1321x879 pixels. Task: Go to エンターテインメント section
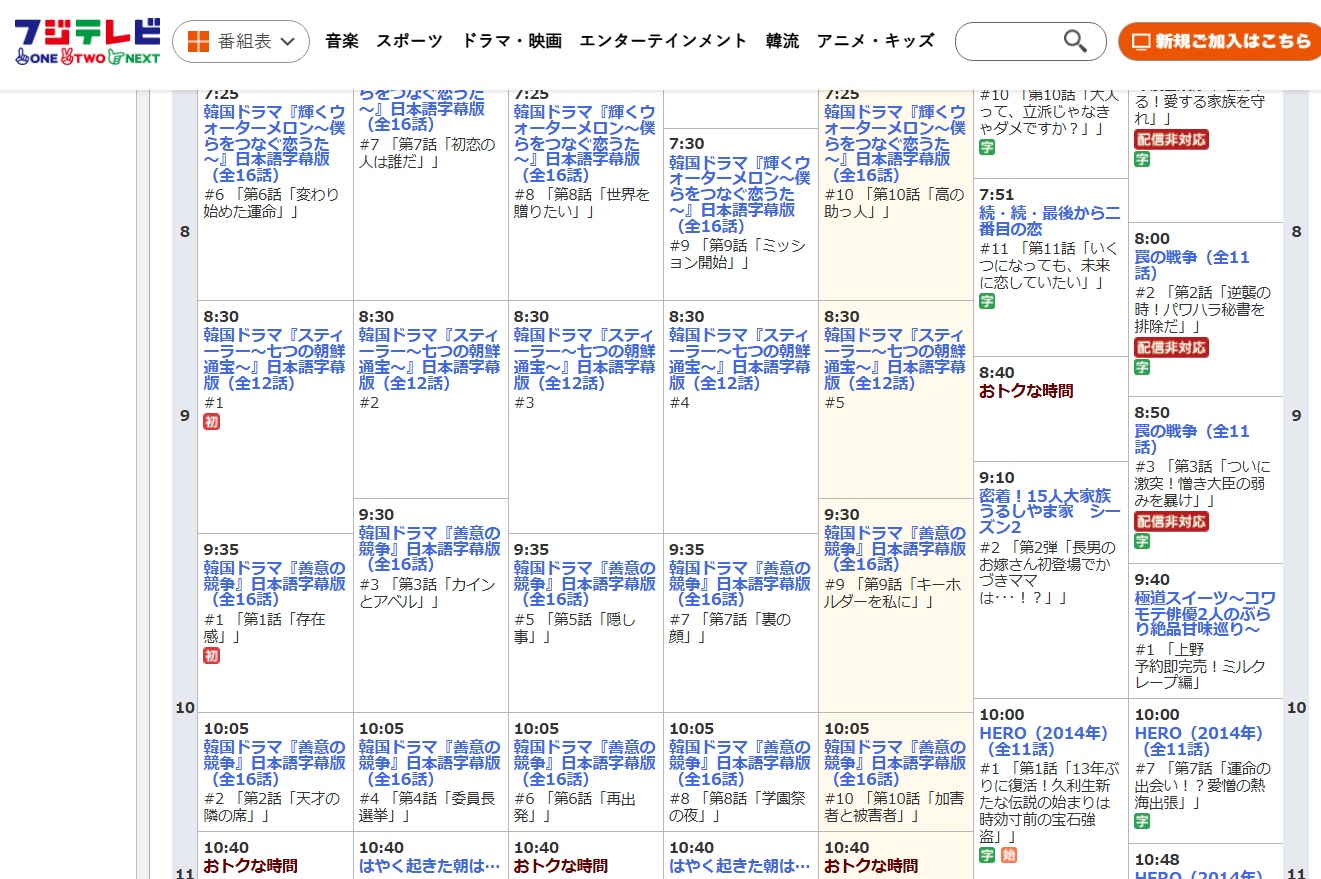pyautogui.click(x=663, y=41)
